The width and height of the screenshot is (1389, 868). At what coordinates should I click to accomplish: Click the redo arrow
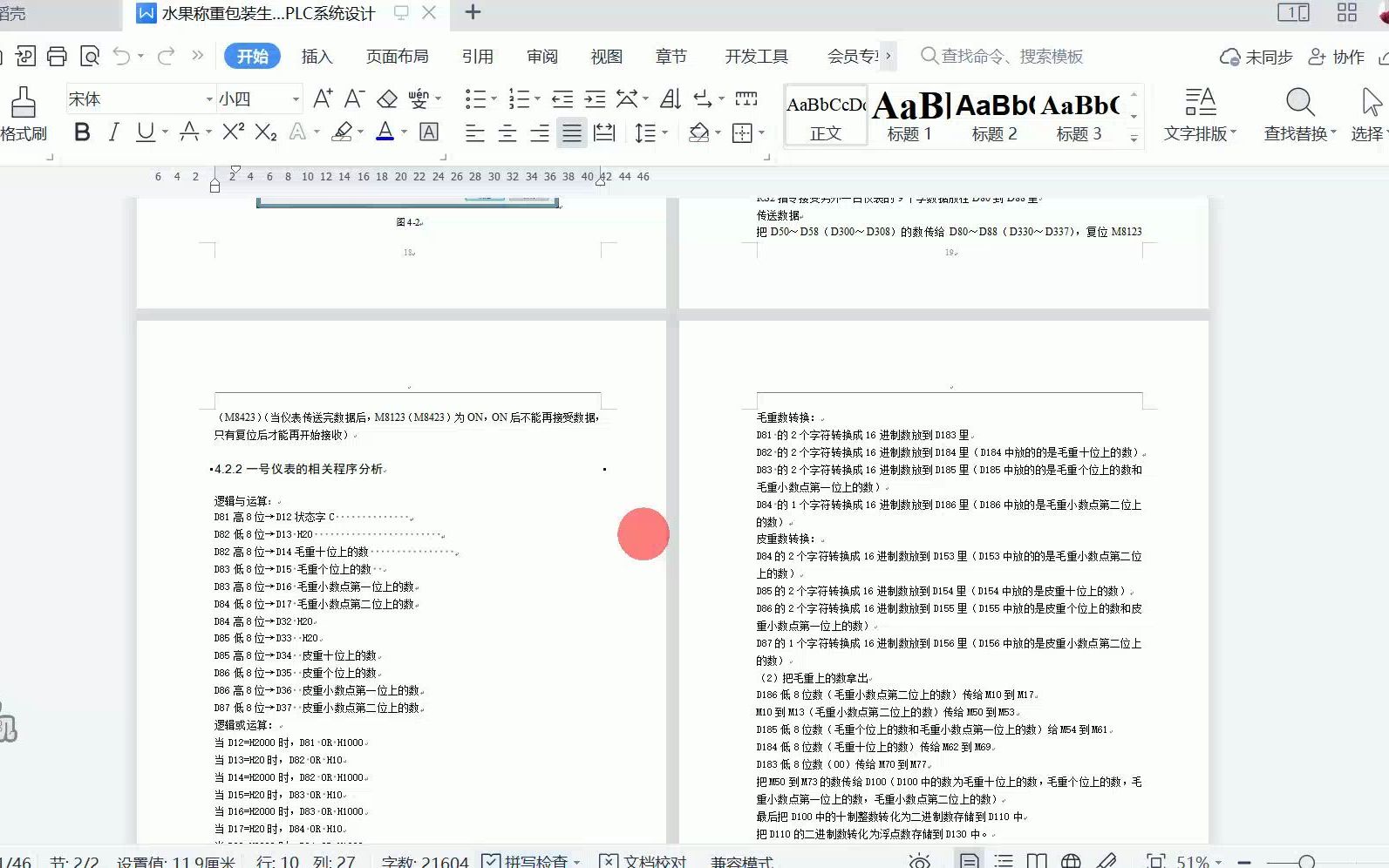(x=166, y=57)
